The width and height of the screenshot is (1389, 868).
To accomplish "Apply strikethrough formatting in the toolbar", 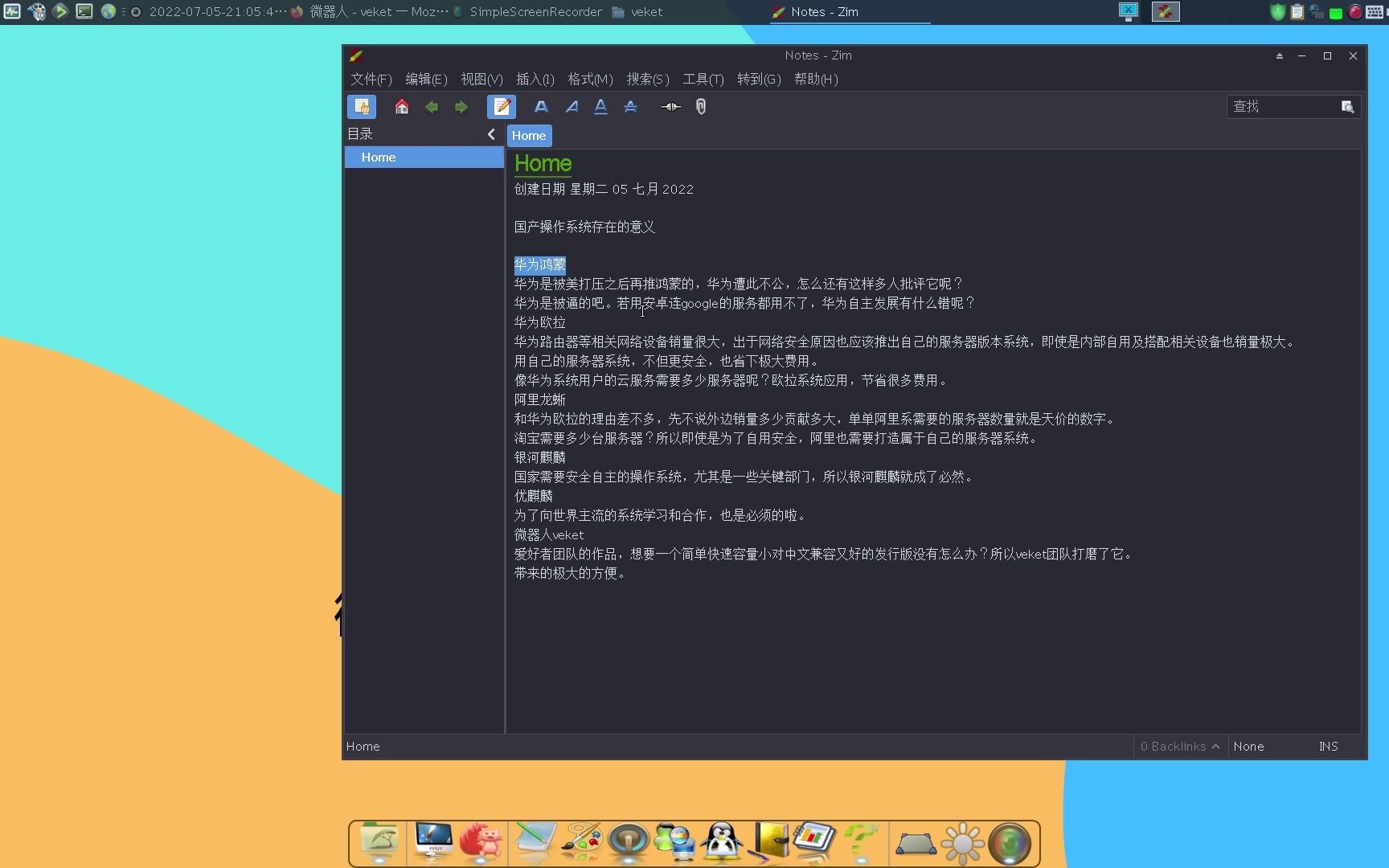I will click(630, 106).
